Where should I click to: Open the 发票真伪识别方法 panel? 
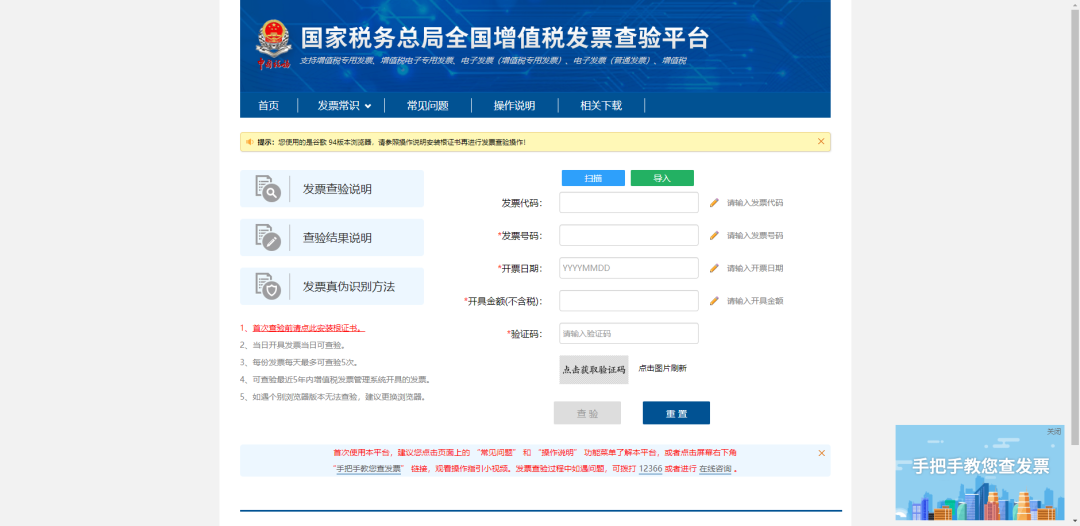pos(332,286)
